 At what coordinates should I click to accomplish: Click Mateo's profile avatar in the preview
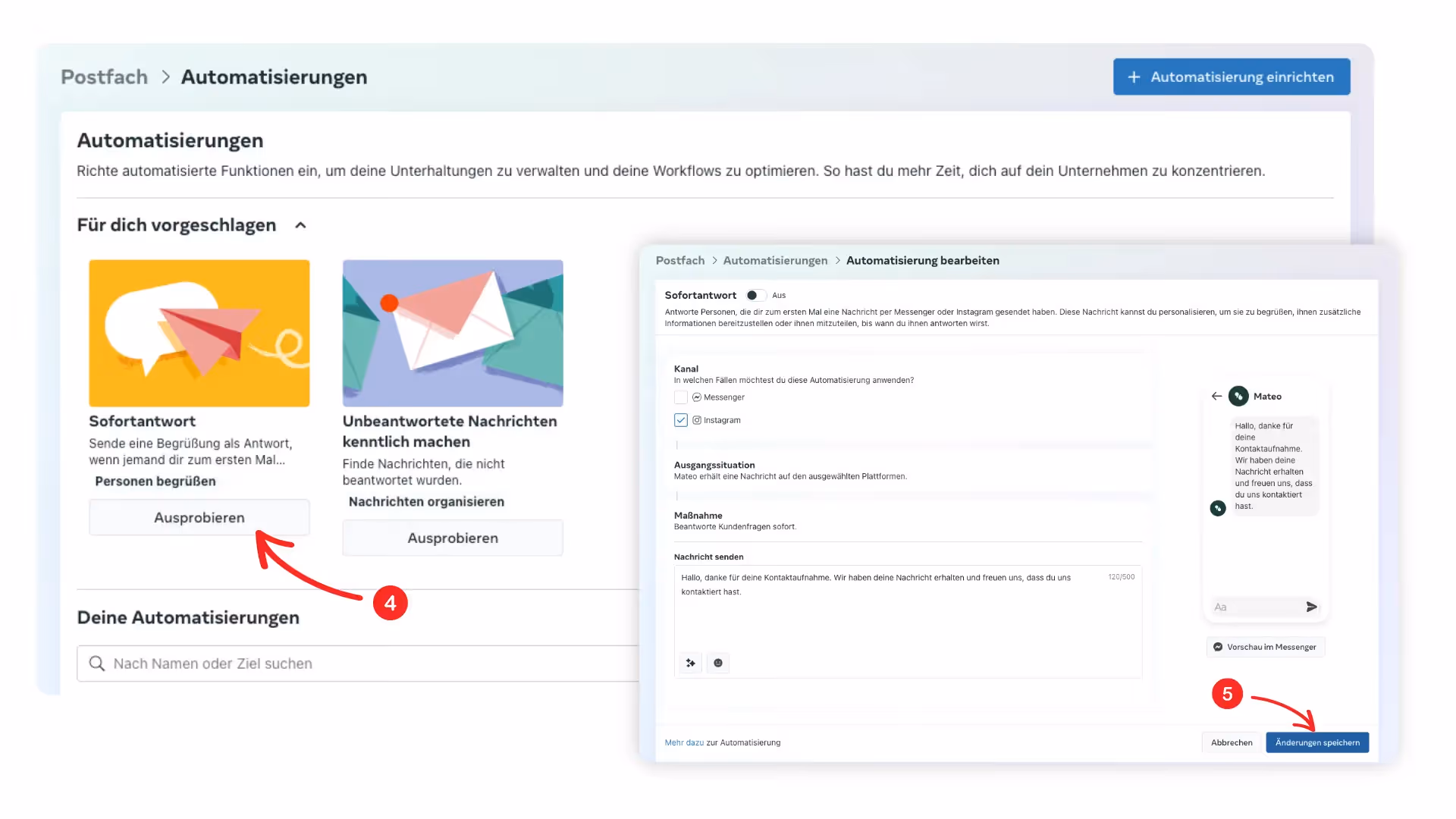tap(1238, 396)
